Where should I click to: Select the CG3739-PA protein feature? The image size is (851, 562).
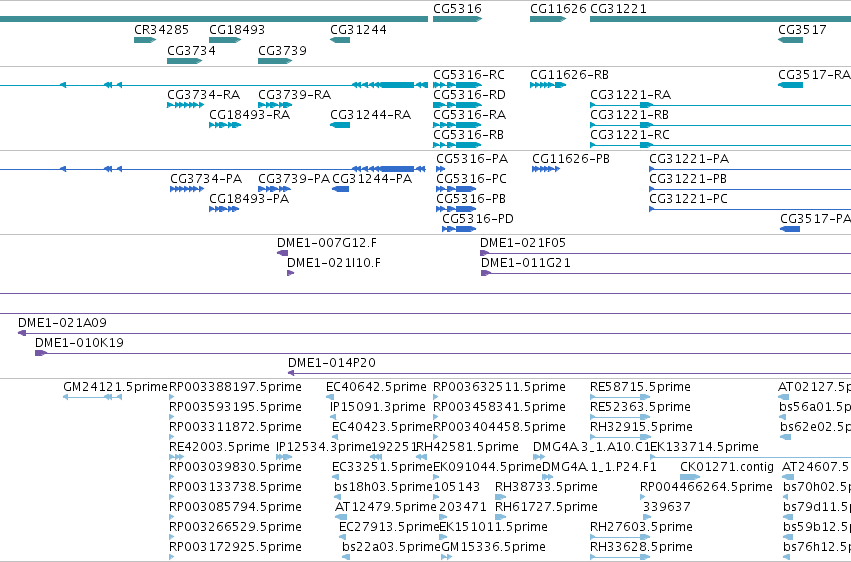coord(275,189)
